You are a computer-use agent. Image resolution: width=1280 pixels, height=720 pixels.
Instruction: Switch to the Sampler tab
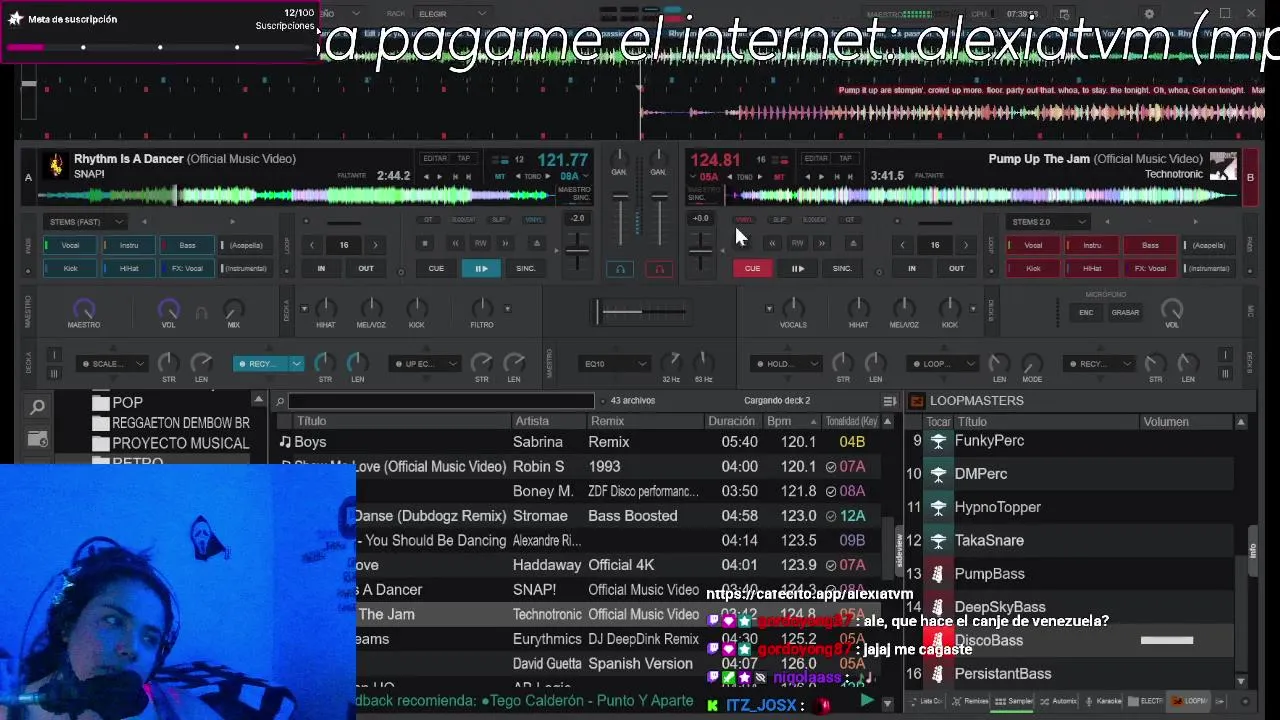(1016, 702)
